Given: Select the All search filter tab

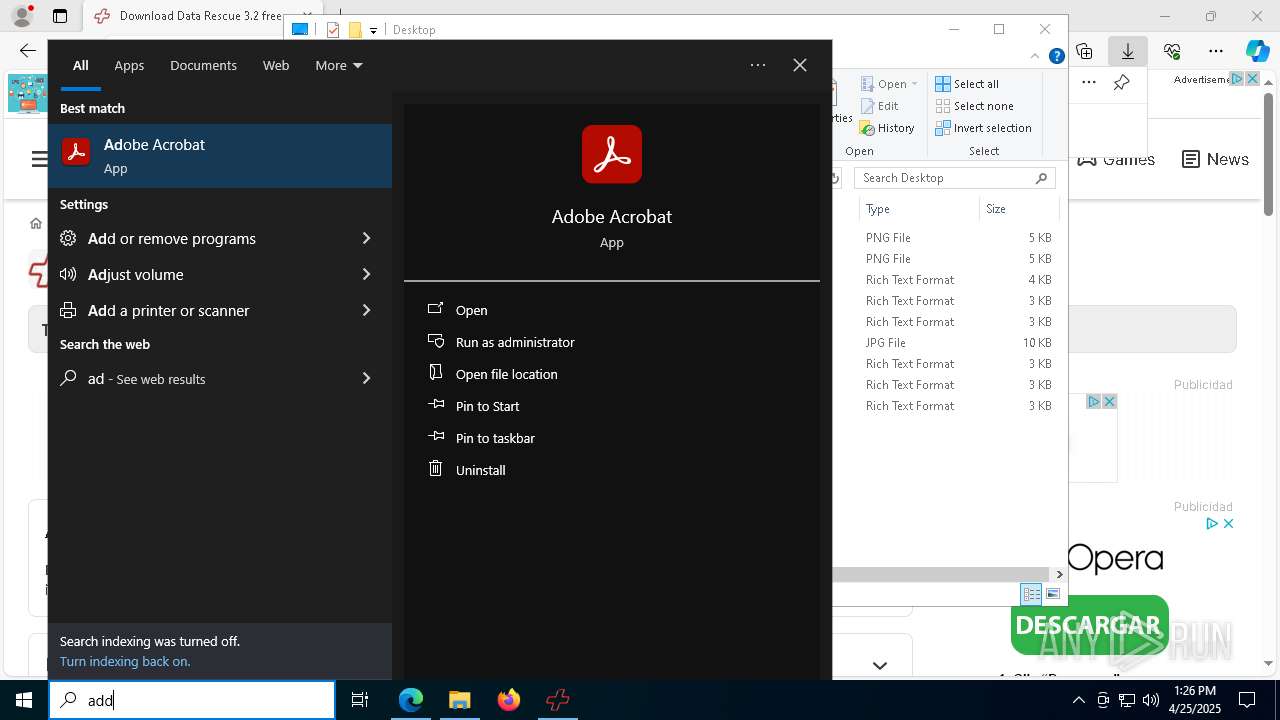Looking at the screenshot, I should 81,65.
